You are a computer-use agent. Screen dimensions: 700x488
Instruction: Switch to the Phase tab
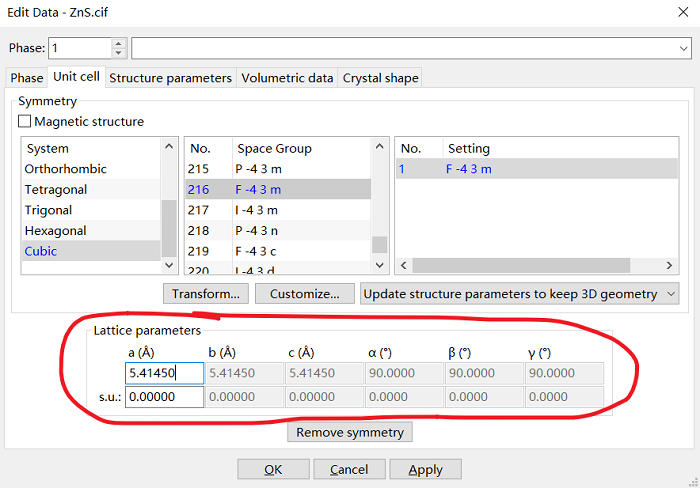[x=27, y=78]
